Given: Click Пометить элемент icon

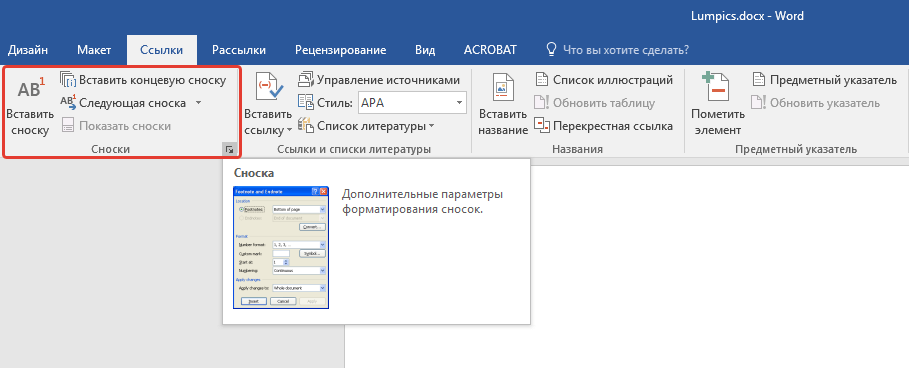Looking at the screenshot, I should [714, 87].
